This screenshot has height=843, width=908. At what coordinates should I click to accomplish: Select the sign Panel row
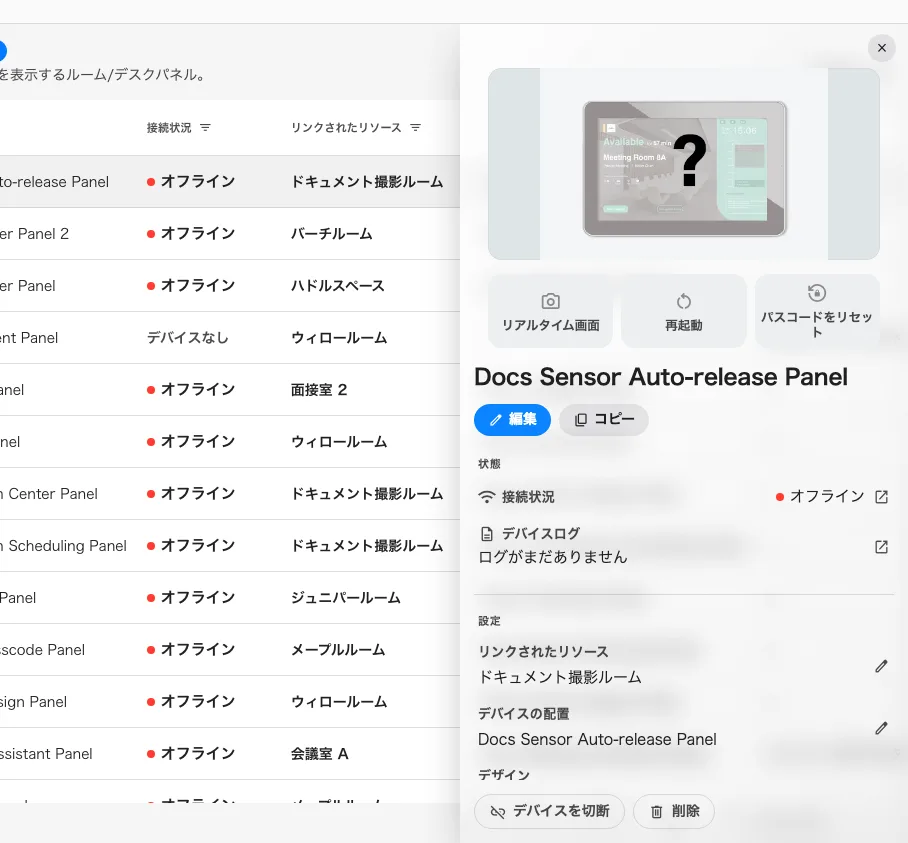230,702
